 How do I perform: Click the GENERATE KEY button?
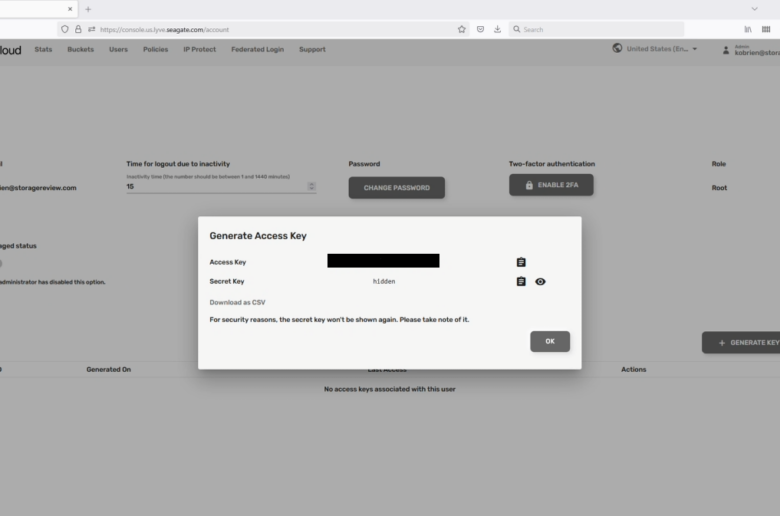coord(741,342)
